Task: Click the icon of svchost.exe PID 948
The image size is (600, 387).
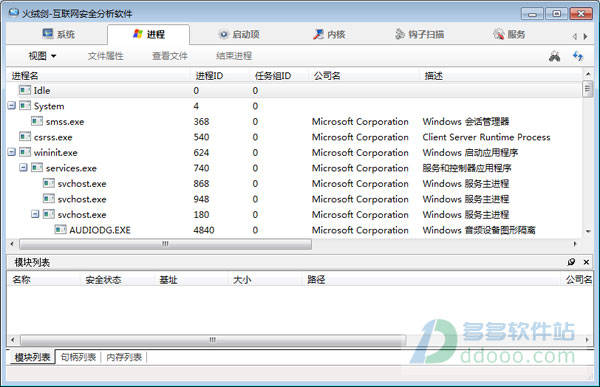Action: coord(49,199)
